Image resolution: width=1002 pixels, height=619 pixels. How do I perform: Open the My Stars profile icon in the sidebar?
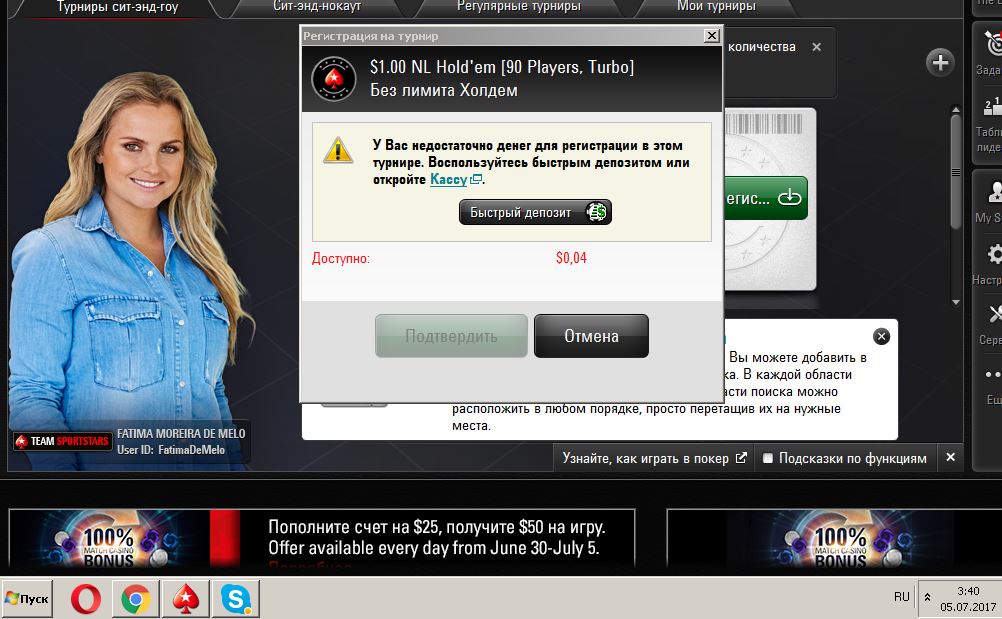[x=994, y=192]
